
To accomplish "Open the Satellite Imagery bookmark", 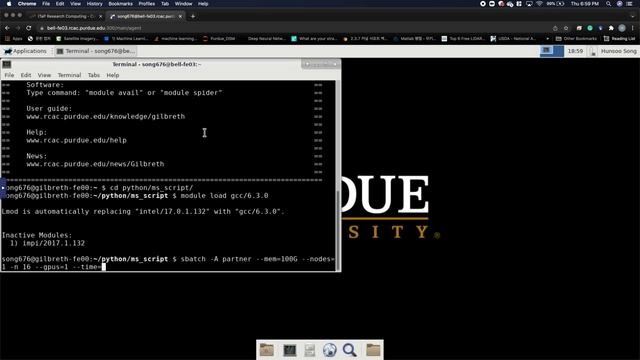I will coord(78,38).
